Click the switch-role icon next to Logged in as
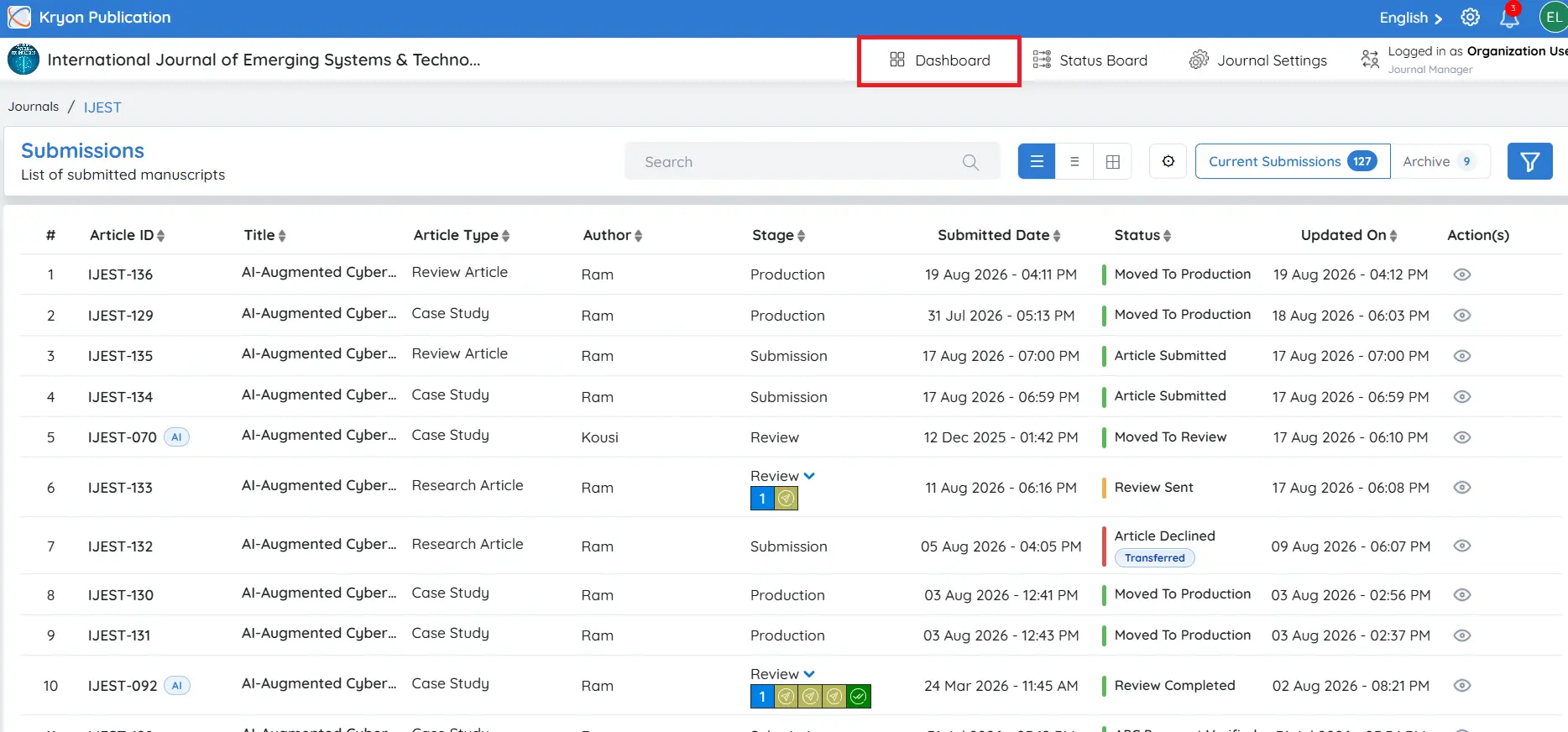This screenshot has height=732, width=1568. (x=1370, y=60)
